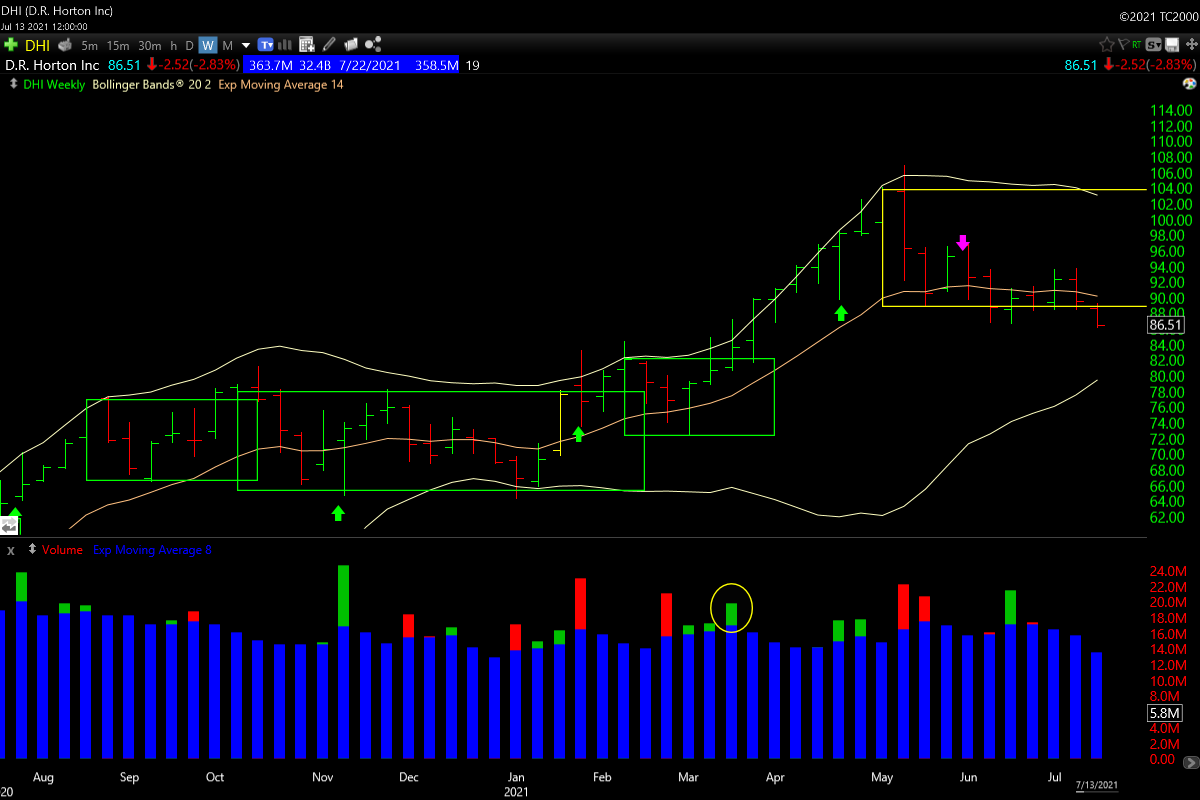Switch to 15m time frame
The width and height of the screenshot is (1200, 800).
tap(118, 46)
